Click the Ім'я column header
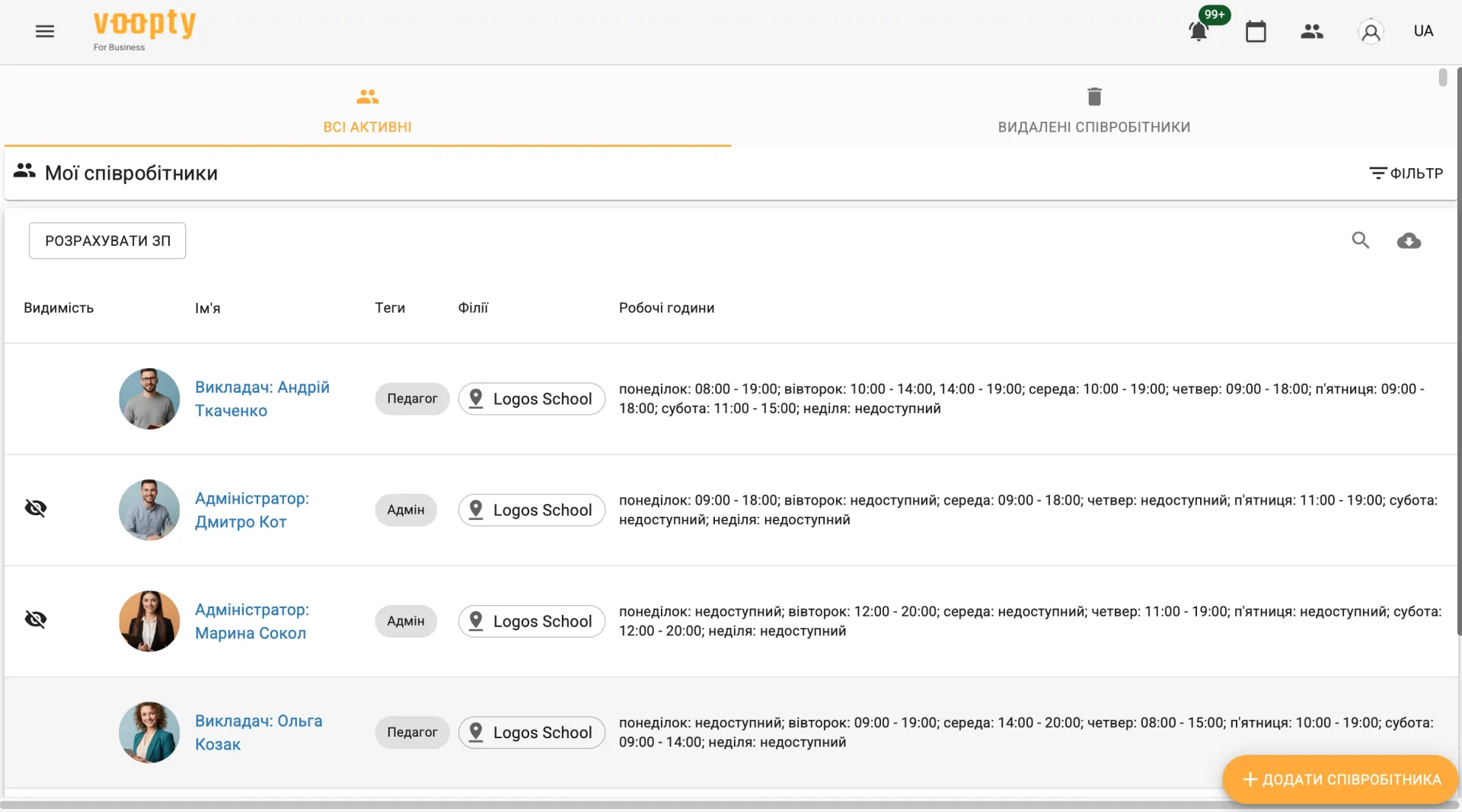The image size is (1462, 812). [x=207, y=308]
